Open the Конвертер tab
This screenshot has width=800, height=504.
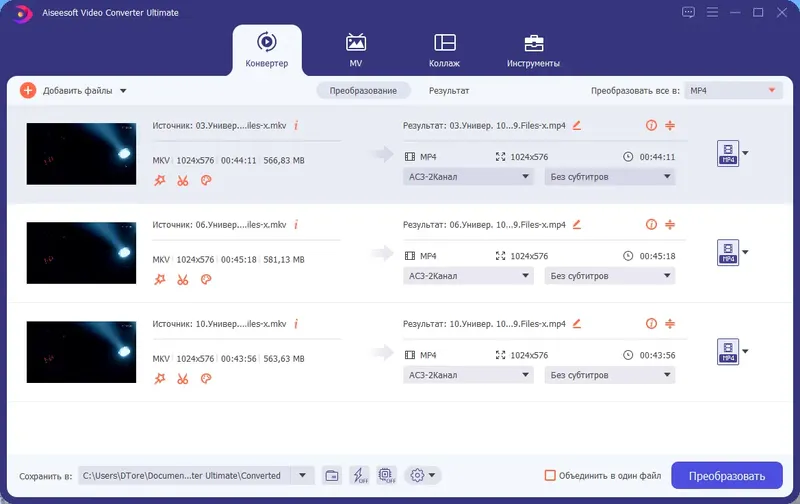pyautogui.click(x=266, y=50)
